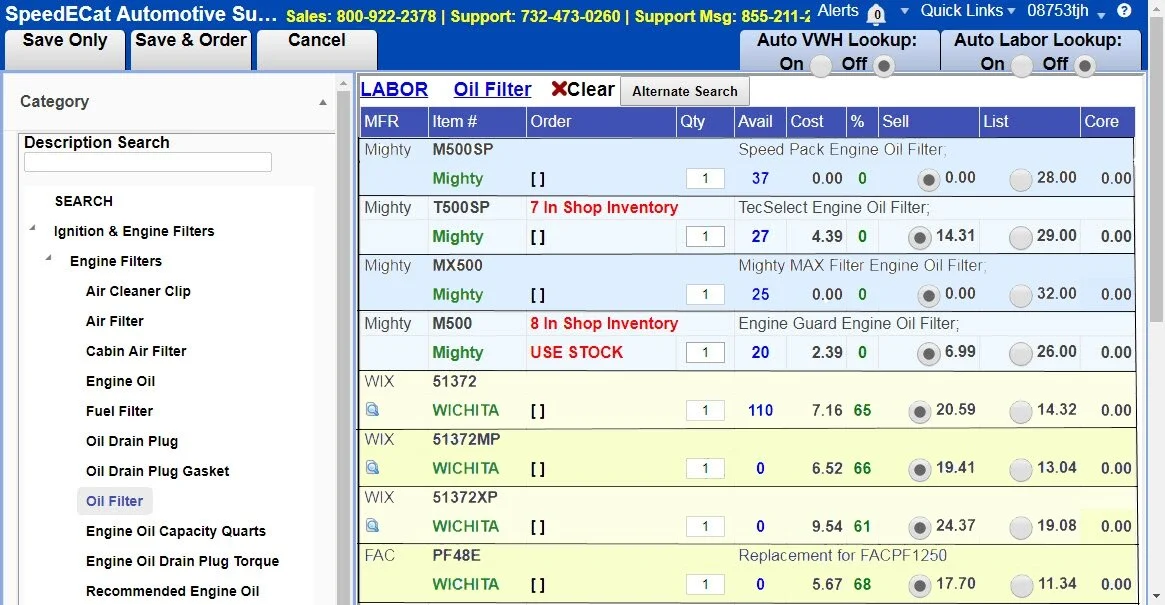Viewport: 1165px width, 605px height.
Task: Select Fuel Filter category
Action: (x=119, y=411)
